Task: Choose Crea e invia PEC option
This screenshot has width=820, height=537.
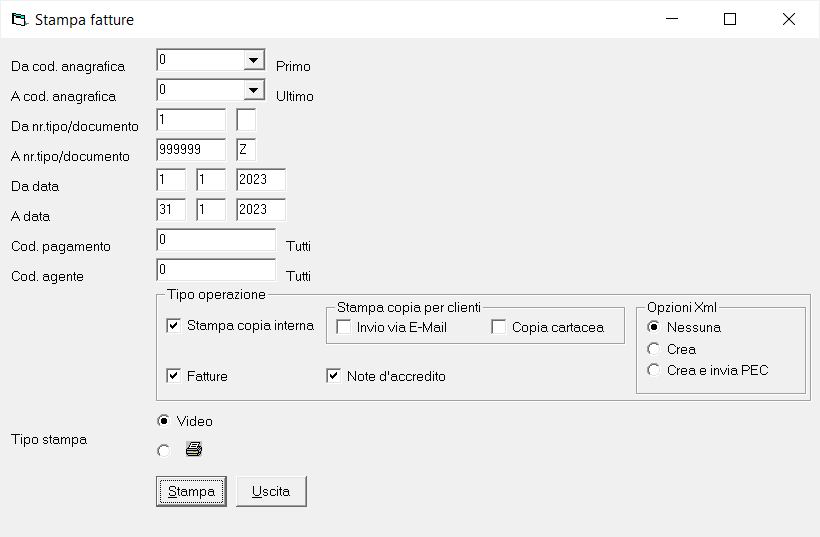Action: pyautogui.click(x=654, y=370)
